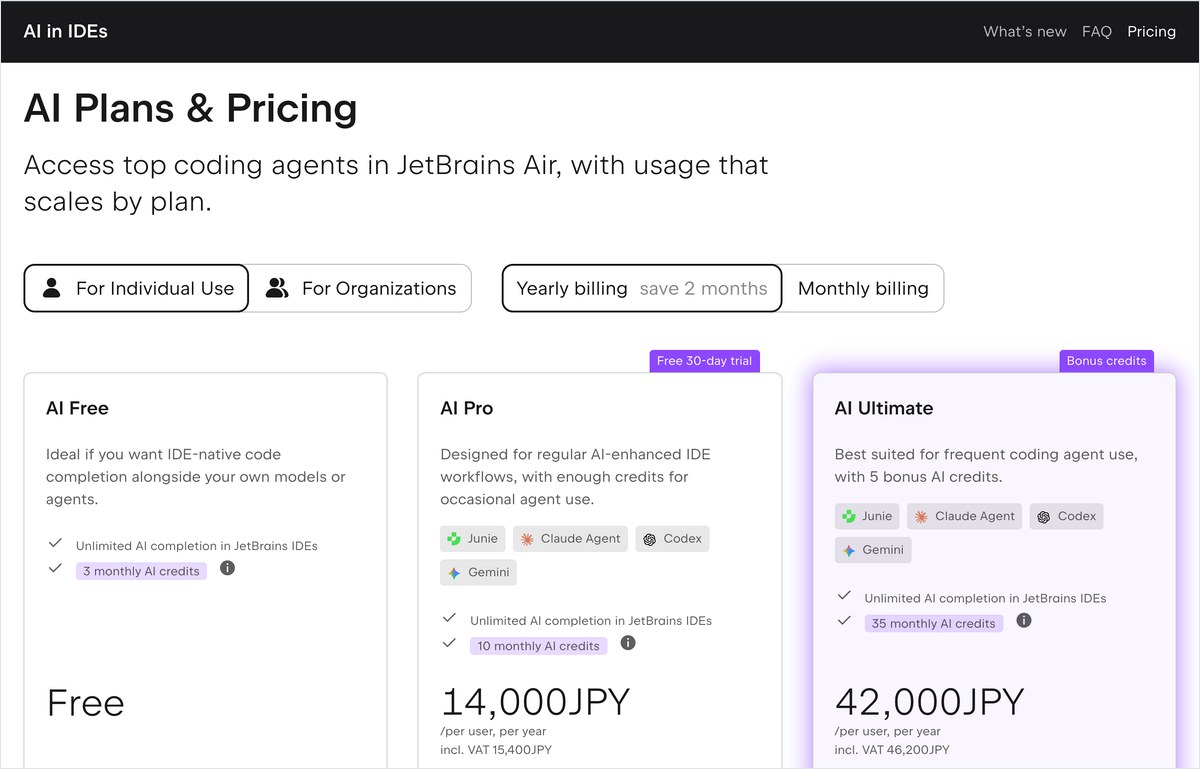
Task: Open the What's new page
Action: pos(1025,31)
